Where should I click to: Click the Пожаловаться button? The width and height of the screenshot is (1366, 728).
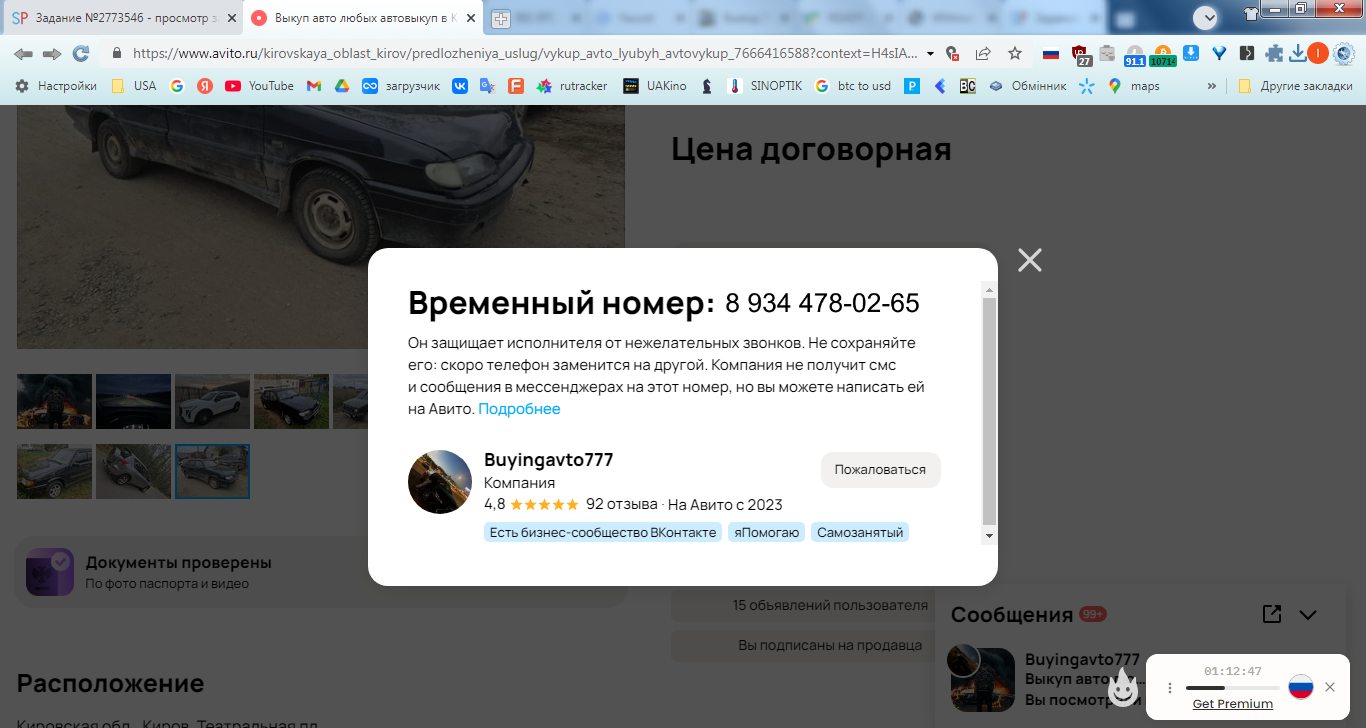880,469
